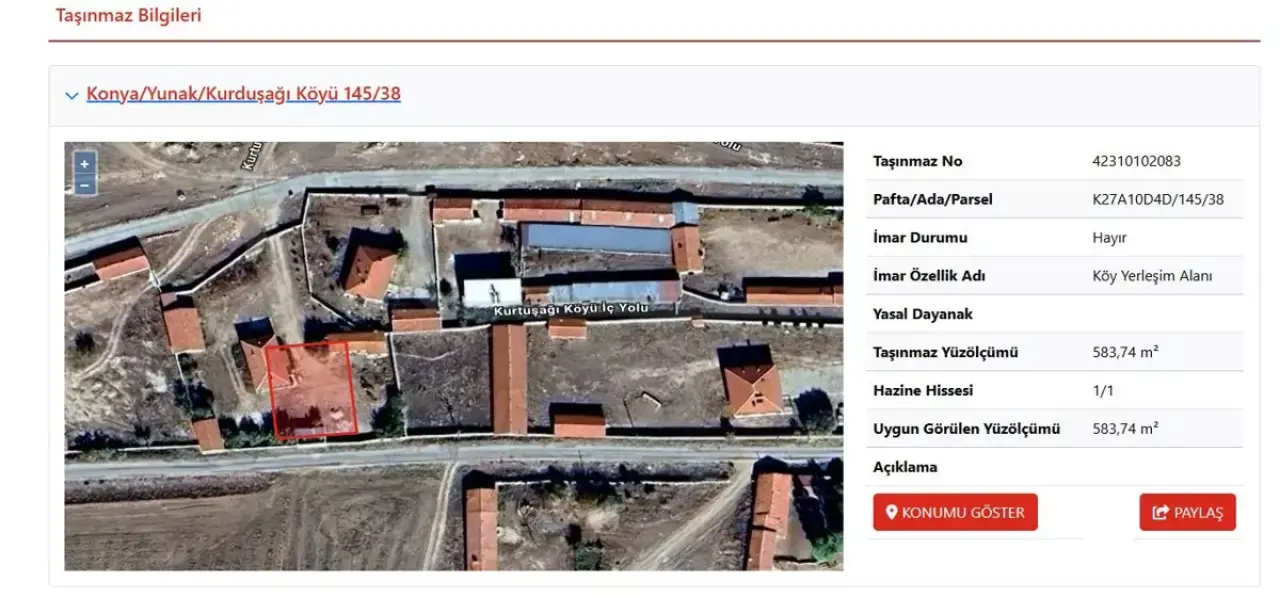Select the red outlined parcel on the map

(x=312, y=390)
